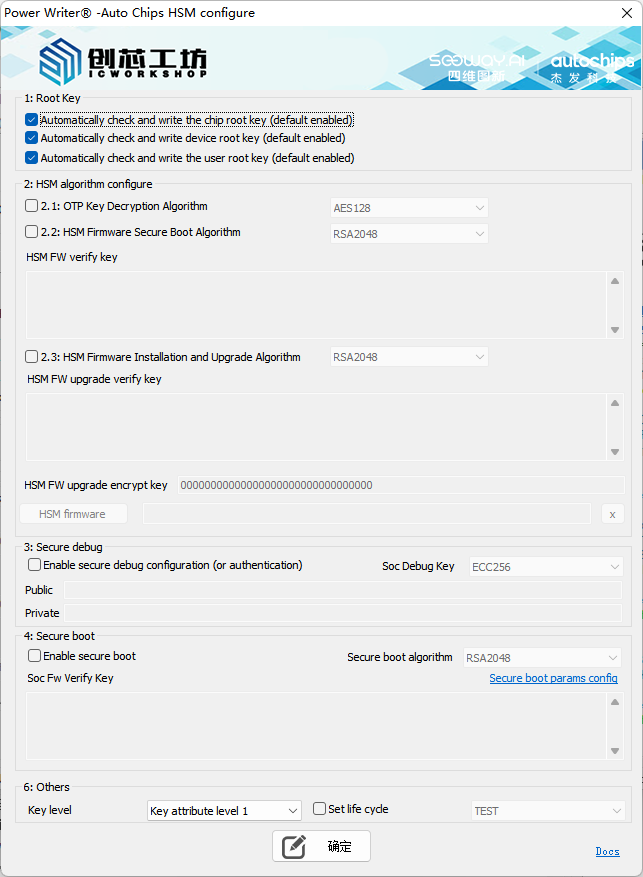Open the Secure boot algorithm dropdown

[542, 658]
